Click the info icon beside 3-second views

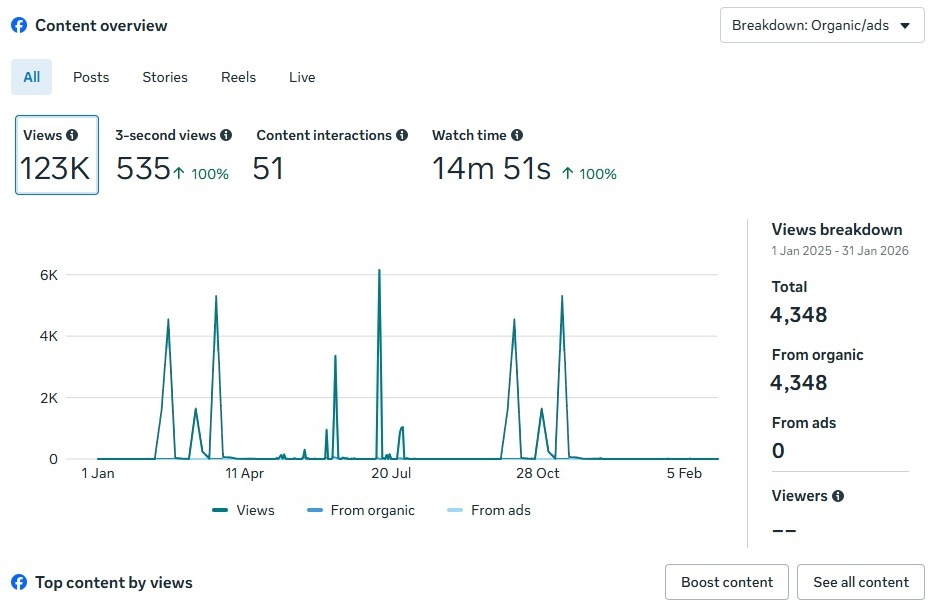tap(226, 135)
